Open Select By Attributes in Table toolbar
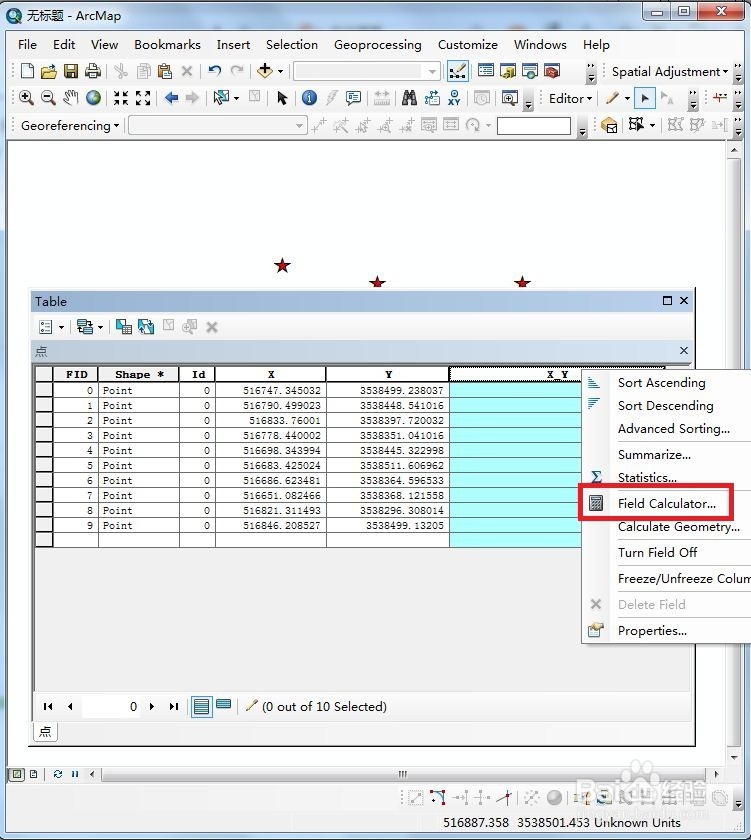Viewport: 751px width, 840px height. pyautogui.click(x=124, y=327)
